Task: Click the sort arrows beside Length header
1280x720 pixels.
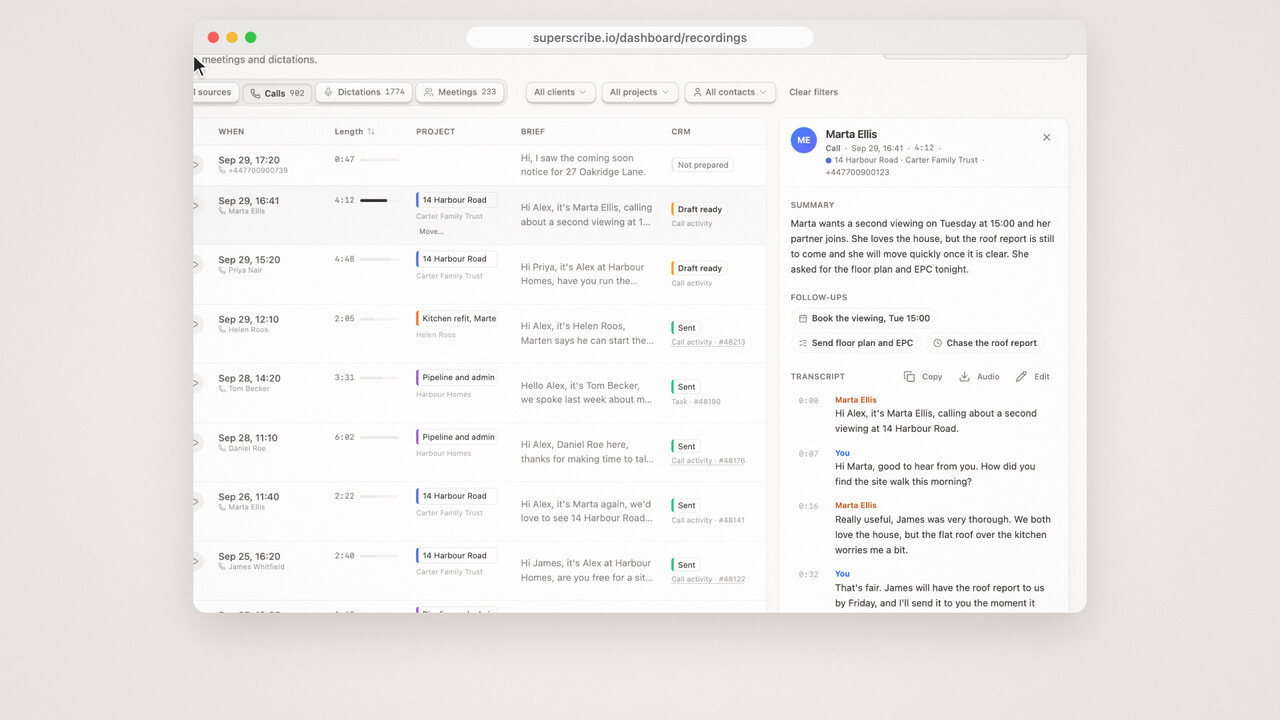Action: (371, 132)
